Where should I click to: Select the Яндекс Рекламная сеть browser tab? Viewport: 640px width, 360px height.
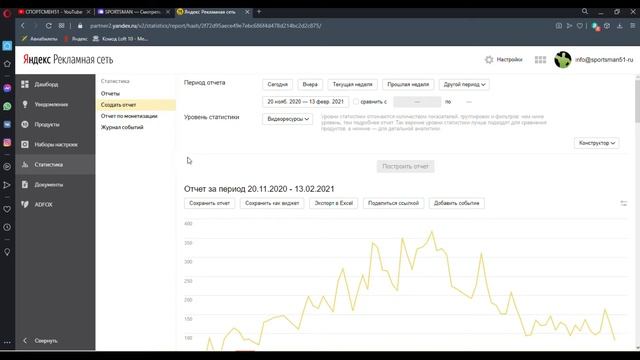(210, 12)
